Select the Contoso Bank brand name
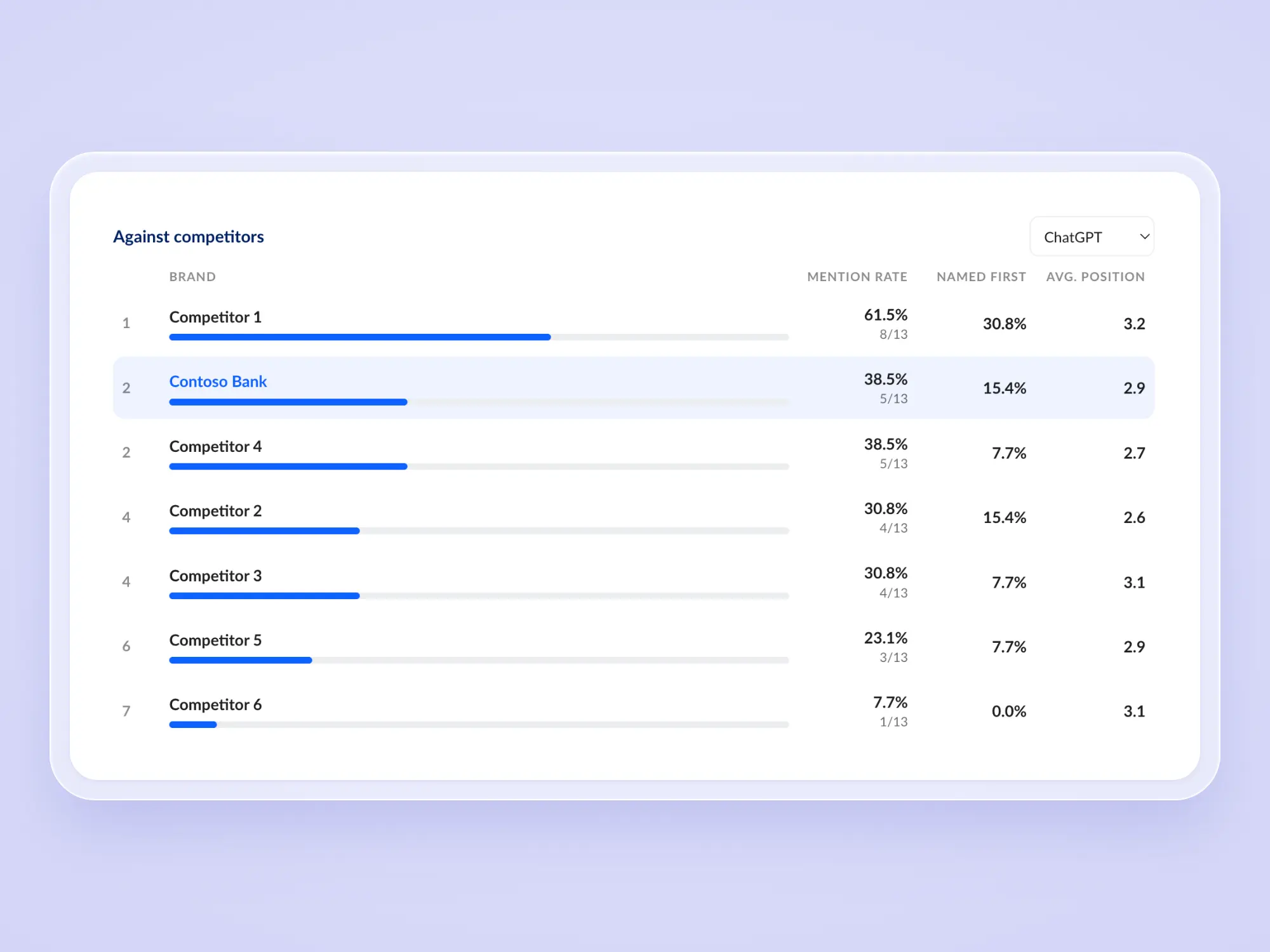Viewport: 1270px width, 952px height. click(x=218, y=381)
